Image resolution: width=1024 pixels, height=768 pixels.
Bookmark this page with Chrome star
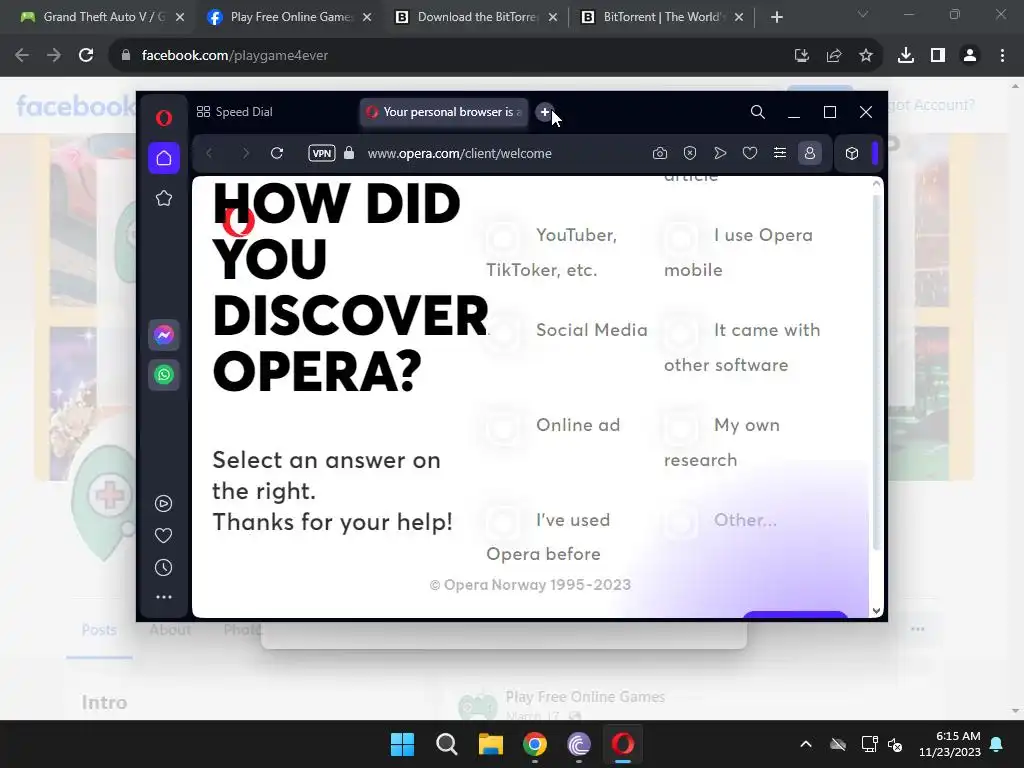(x=866, y=56)
